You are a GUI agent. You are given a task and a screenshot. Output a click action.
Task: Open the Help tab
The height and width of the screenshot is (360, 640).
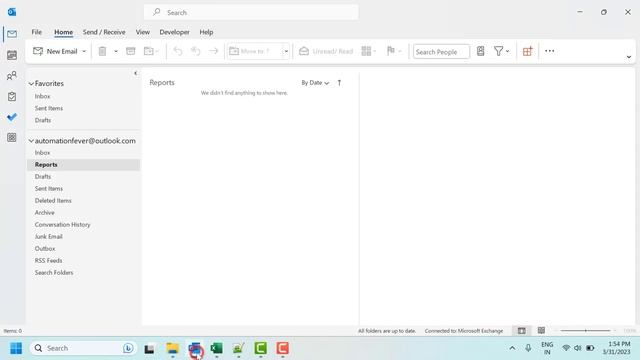(x=206, y=32)
